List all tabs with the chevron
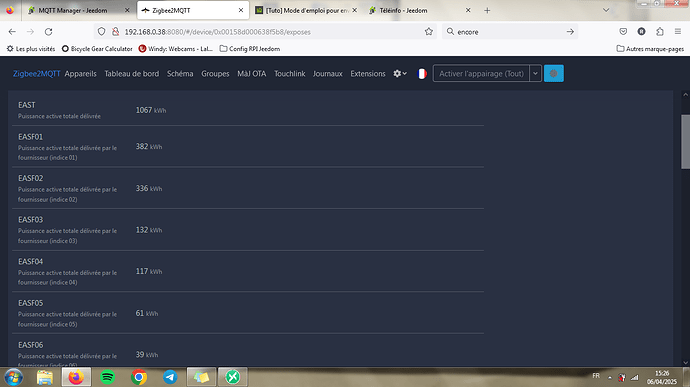This screenshot has height=387, width=690. tap(606, 10)
